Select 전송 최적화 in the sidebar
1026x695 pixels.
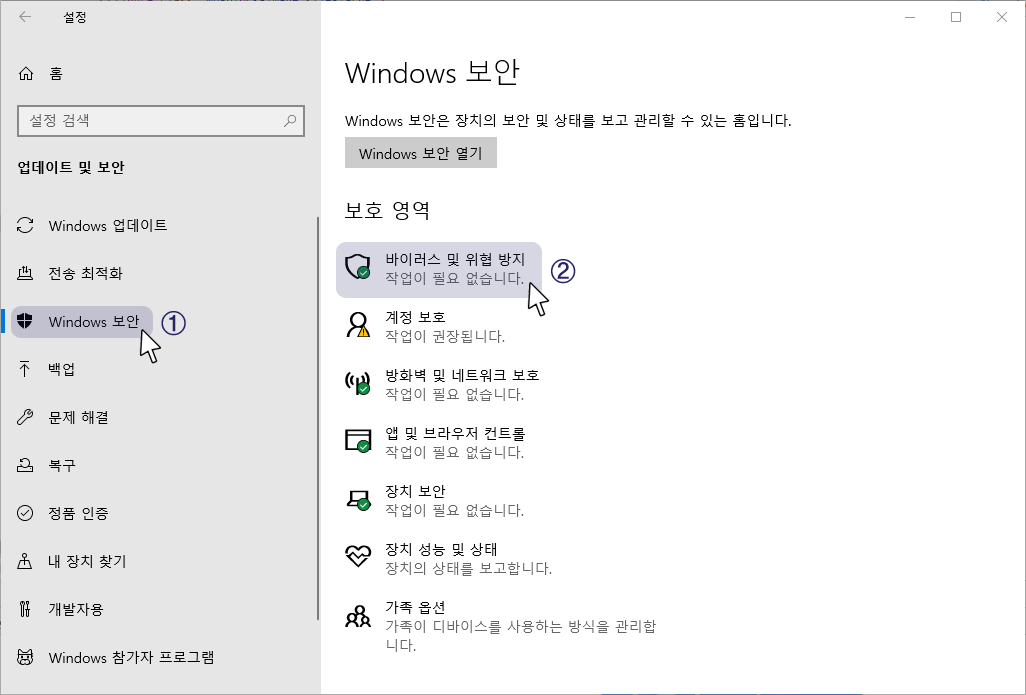coord(86,274)
